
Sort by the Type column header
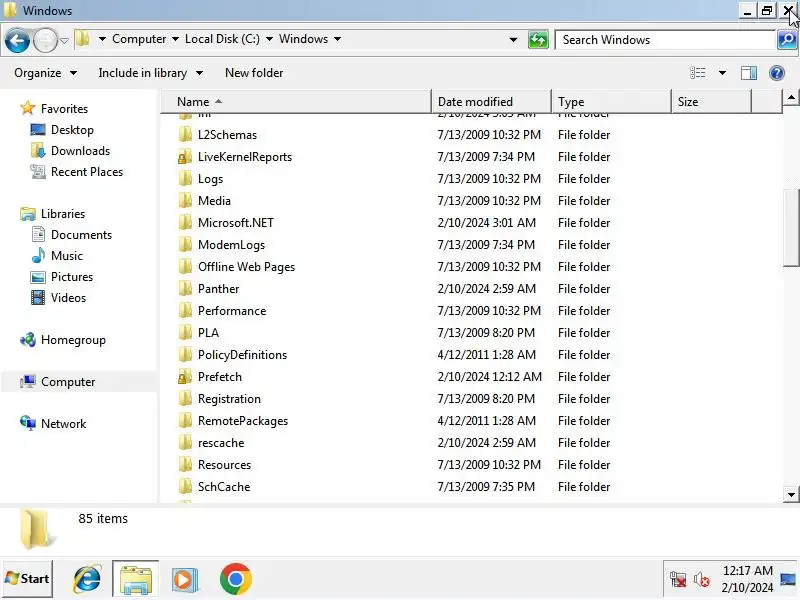[611, 102]
